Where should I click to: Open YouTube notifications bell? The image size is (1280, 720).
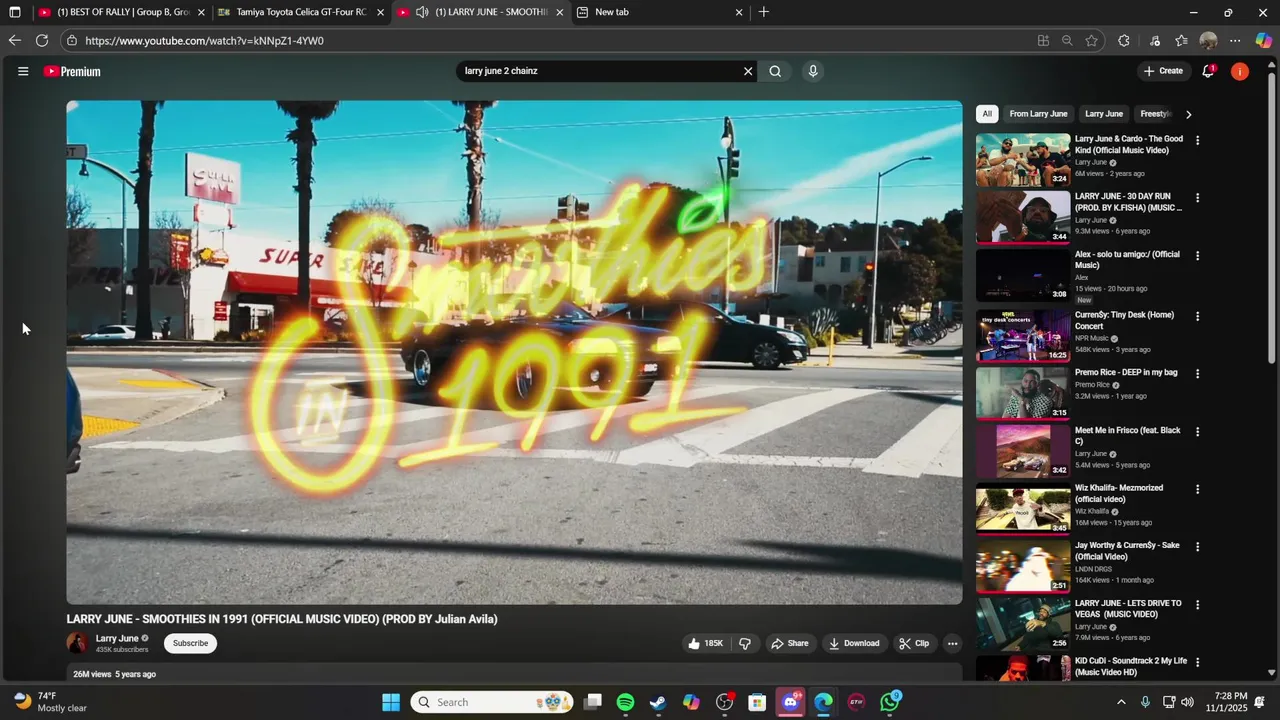1208,71
